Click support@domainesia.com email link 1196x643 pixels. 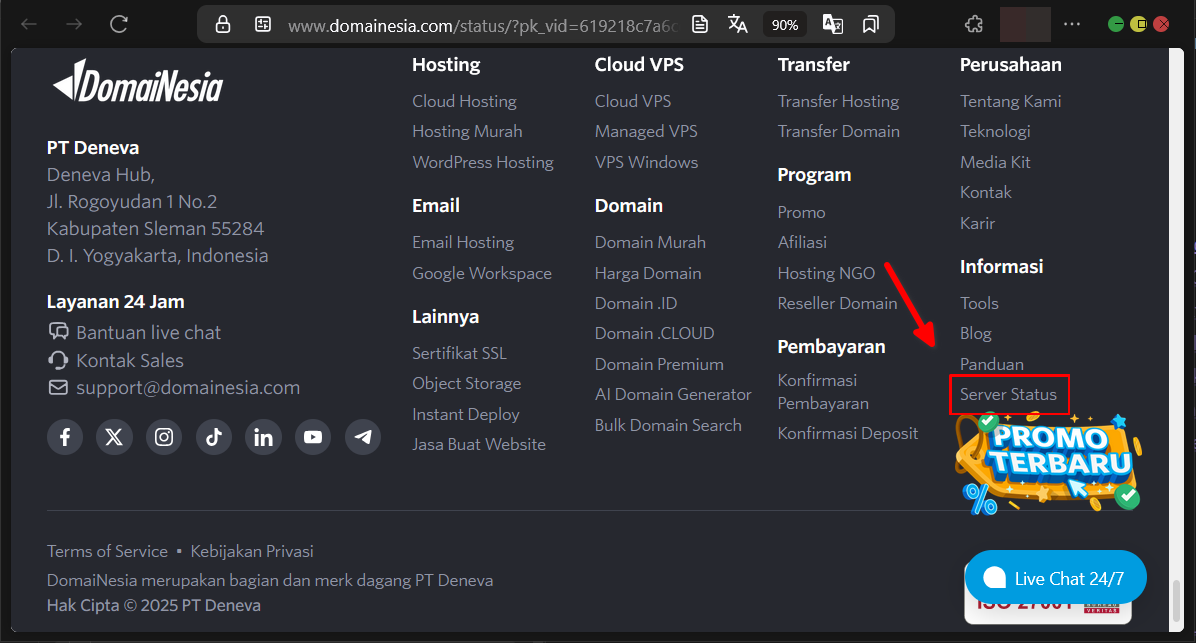pos(188,387)
